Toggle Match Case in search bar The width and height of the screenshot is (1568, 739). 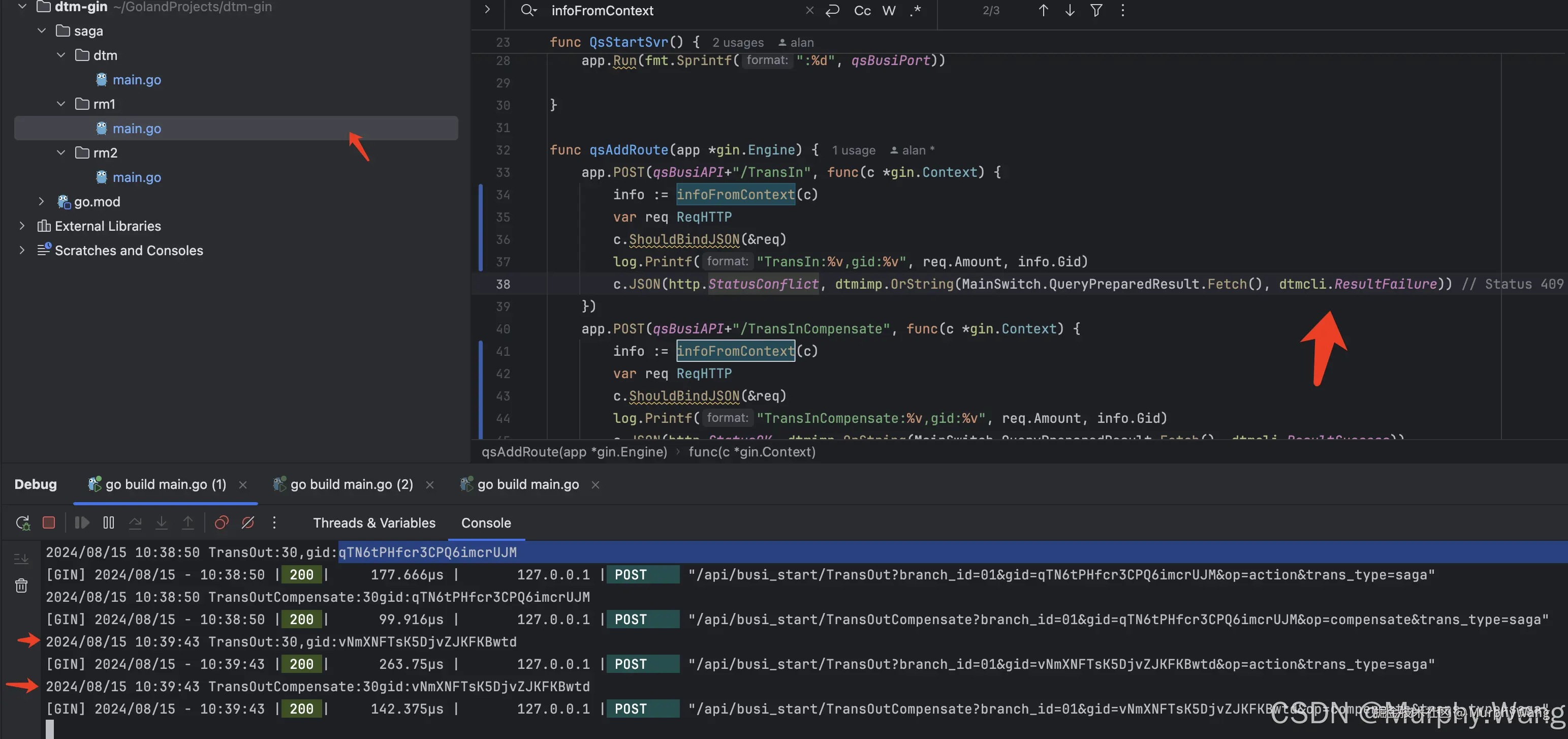[x=862, y=10]
